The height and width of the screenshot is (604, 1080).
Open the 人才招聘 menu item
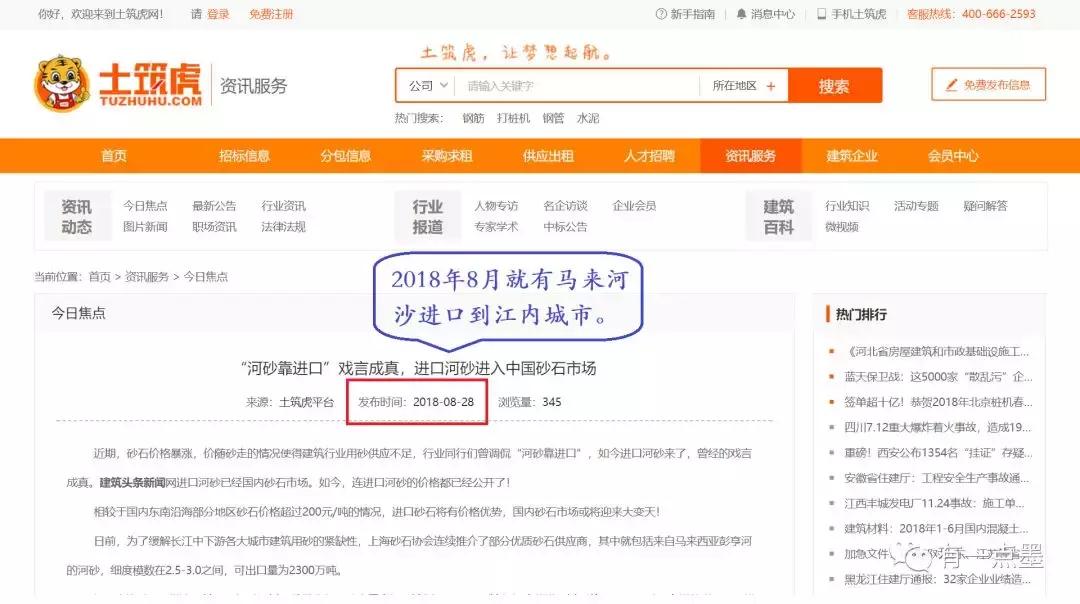click(x=650, y=155)
